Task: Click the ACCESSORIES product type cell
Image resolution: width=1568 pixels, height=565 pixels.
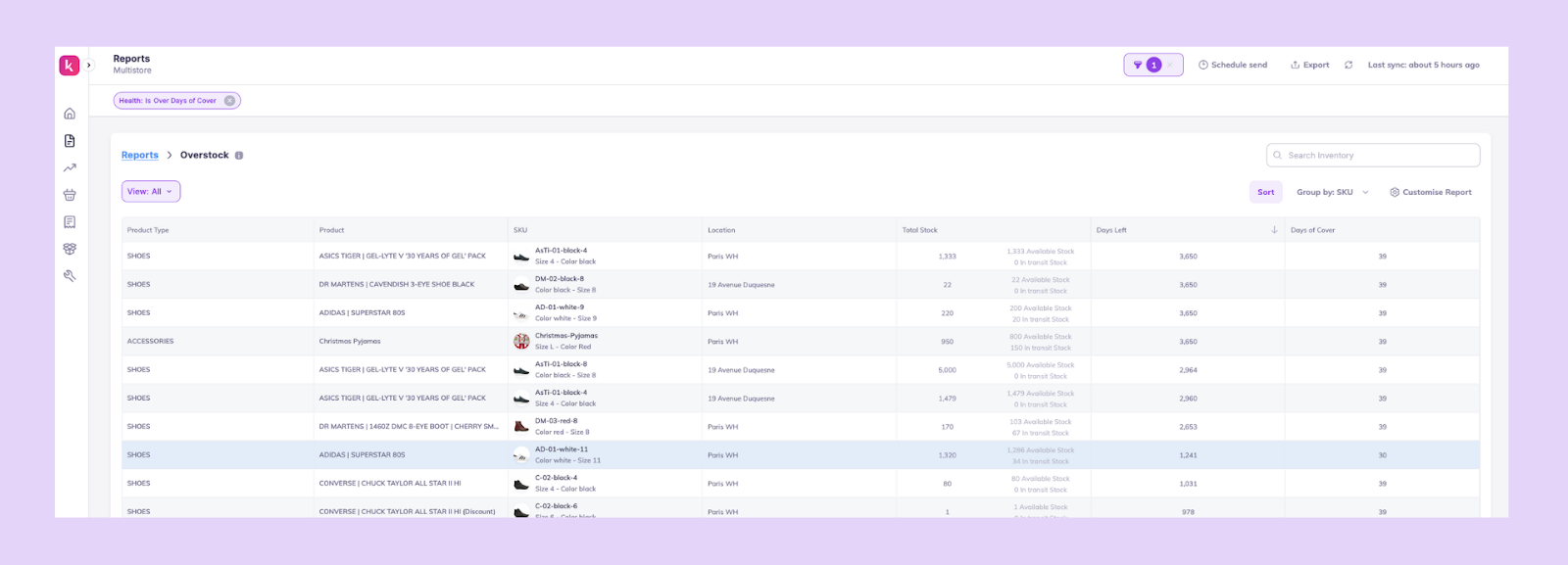Action: coord(150,342)
